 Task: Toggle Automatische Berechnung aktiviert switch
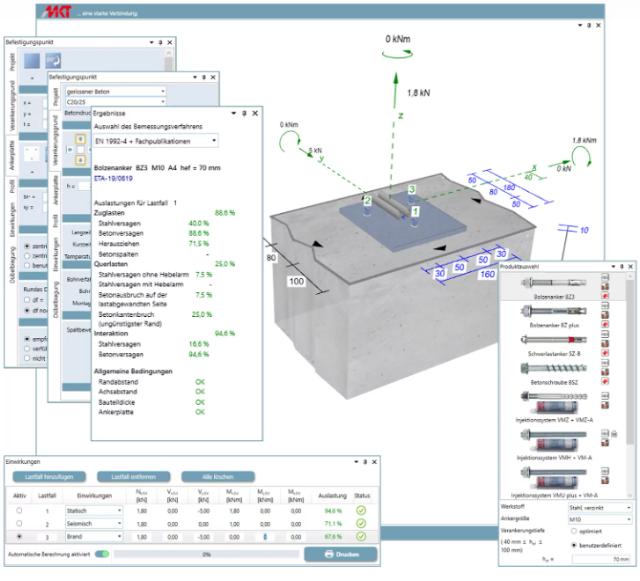tap(101, 552)
